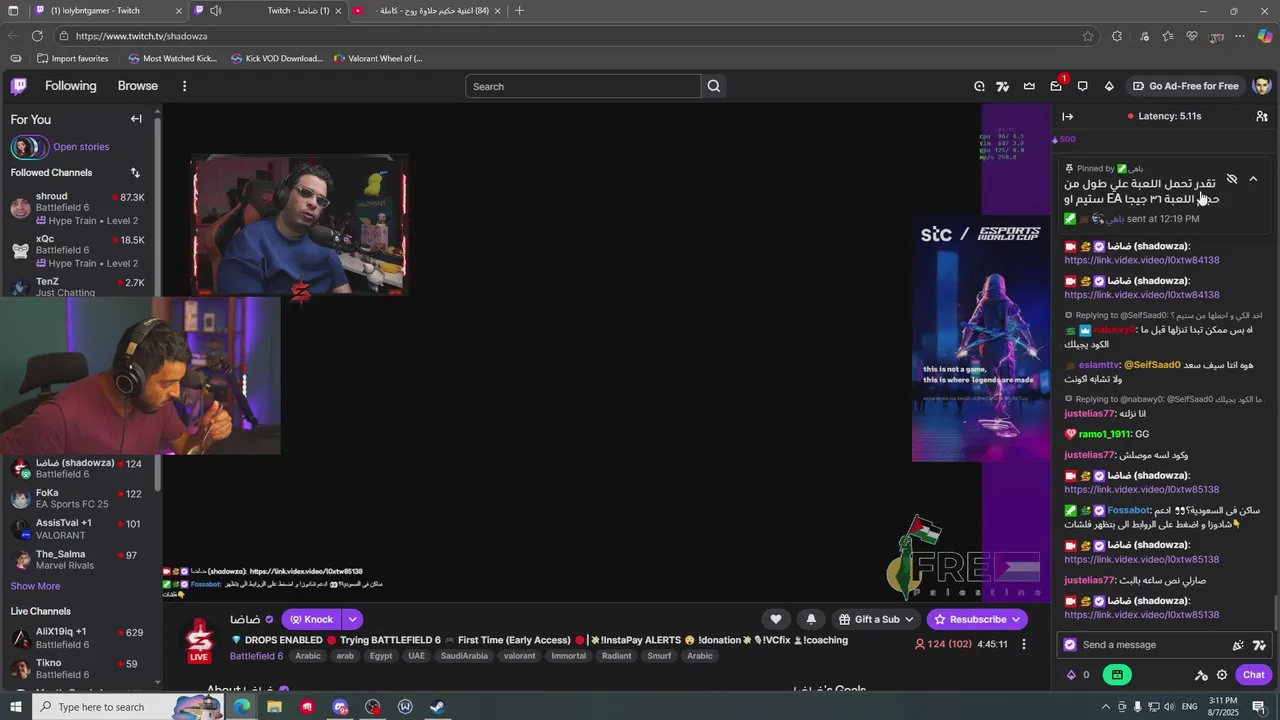Click the shadowza channel avatar with LIVE badge
The image size is (1280, 720).
[x=199, y=638]
